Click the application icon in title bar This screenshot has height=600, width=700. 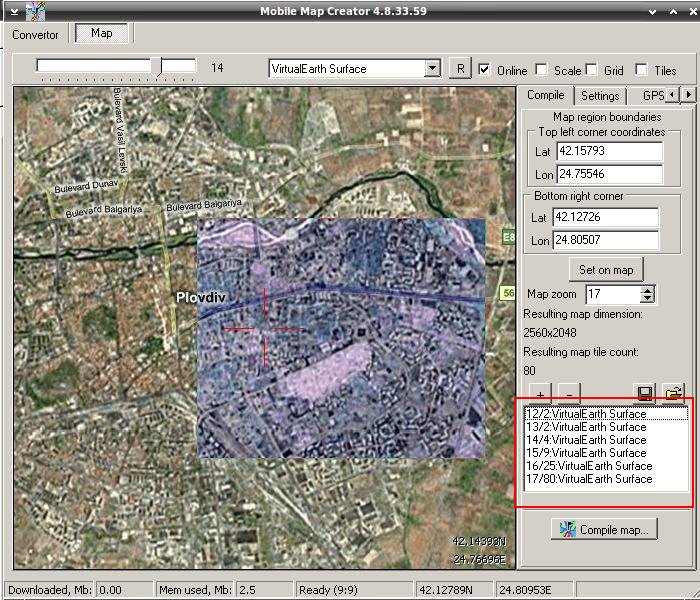36,12
